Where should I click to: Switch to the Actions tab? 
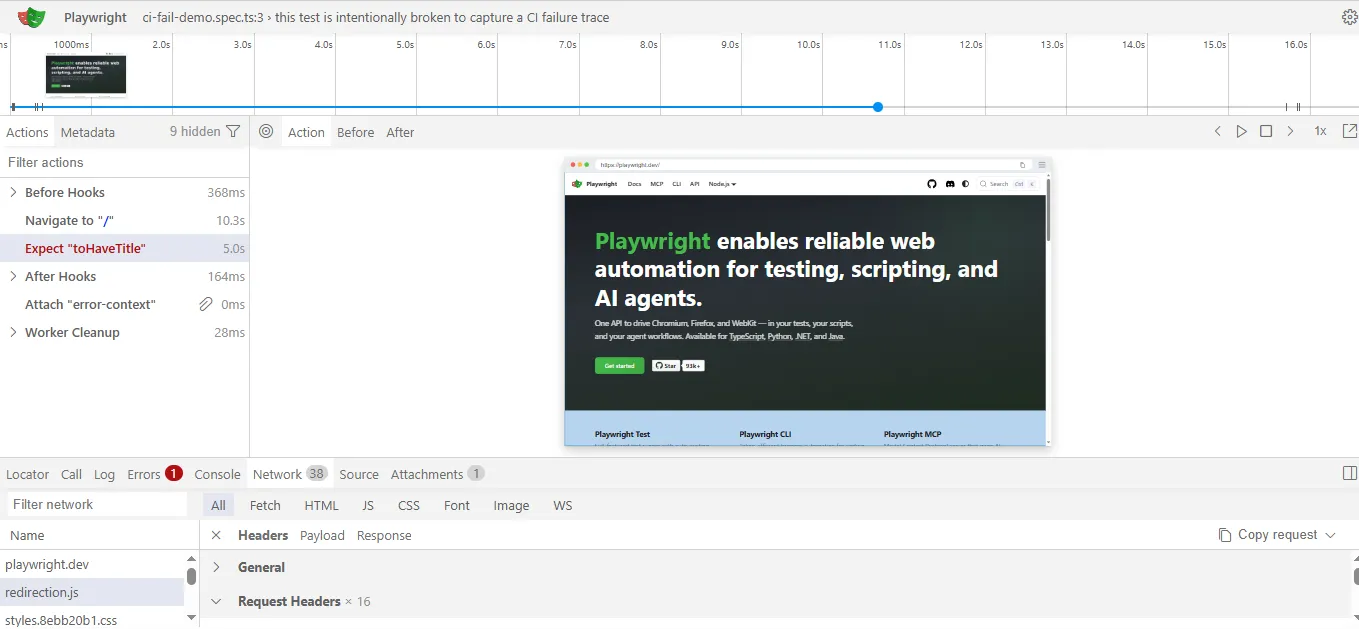[x=27, y=132]
